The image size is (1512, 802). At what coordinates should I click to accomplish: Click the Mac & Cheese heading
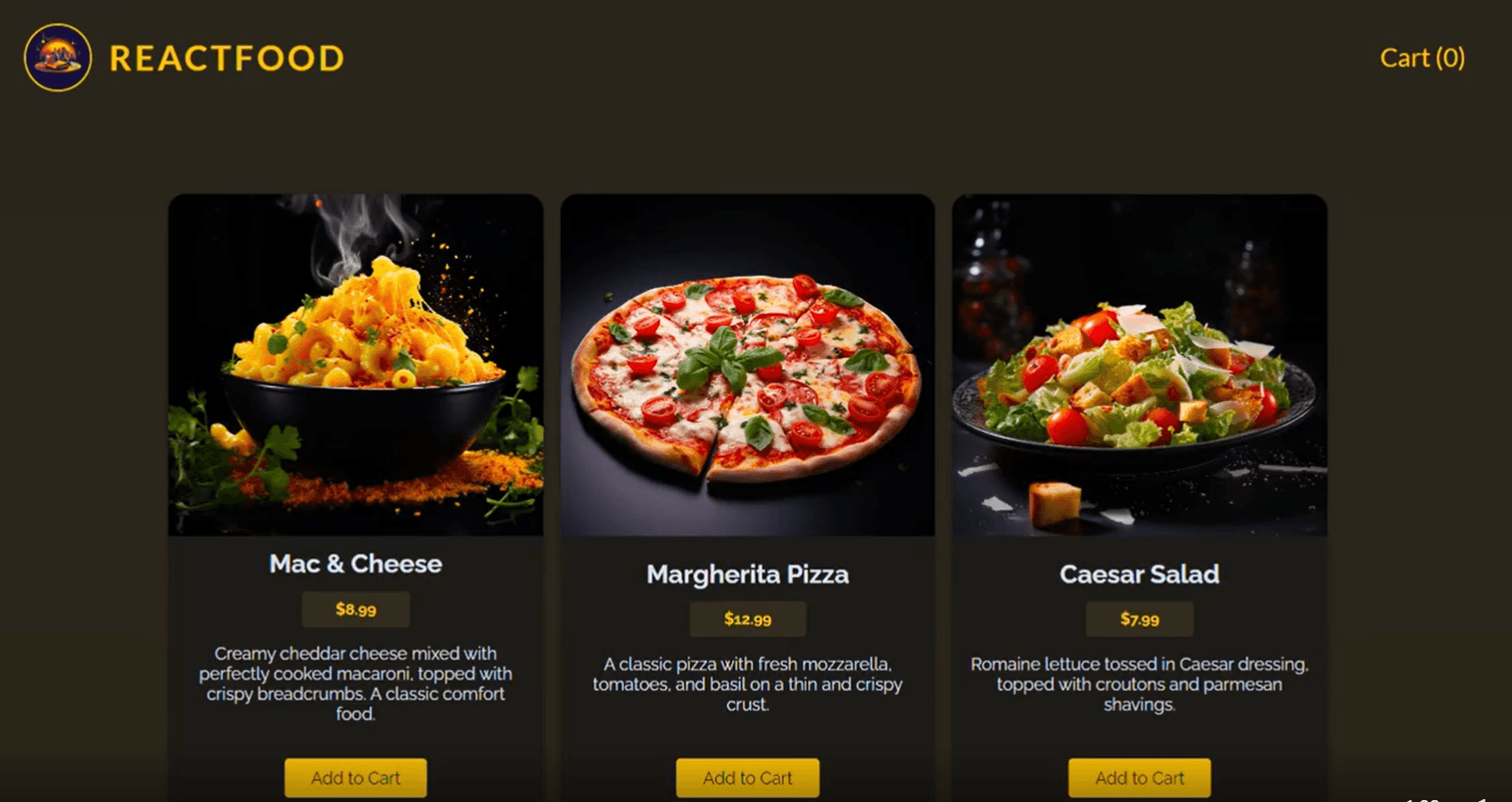pyautogui.click(x=356, y=564)
